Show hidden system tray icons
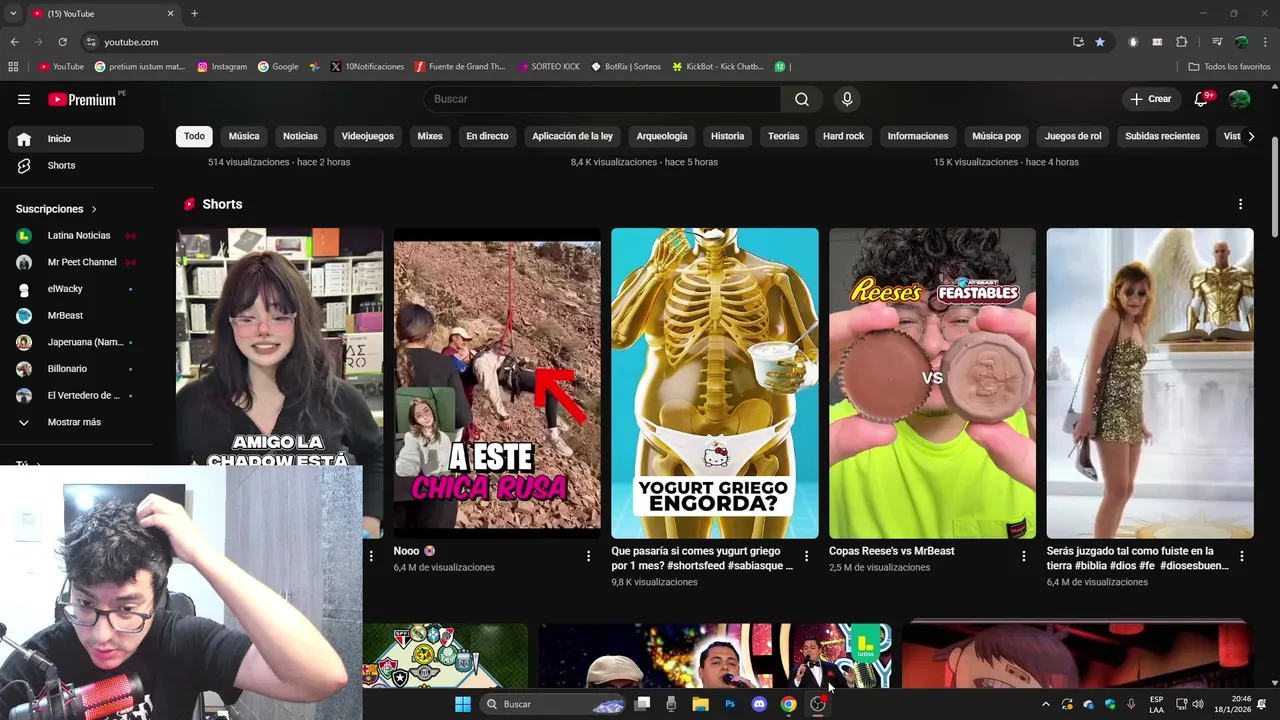This screenshot has width=1280, height=720. coord(1046,704)
